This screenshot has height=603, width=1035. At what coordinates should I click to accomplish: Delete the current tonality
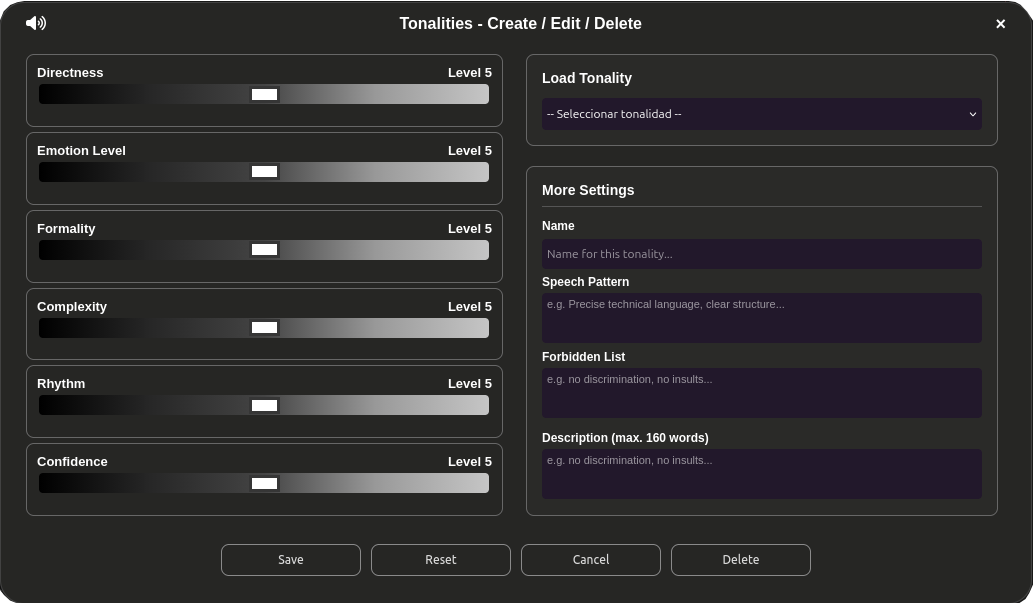click(740, 559)
